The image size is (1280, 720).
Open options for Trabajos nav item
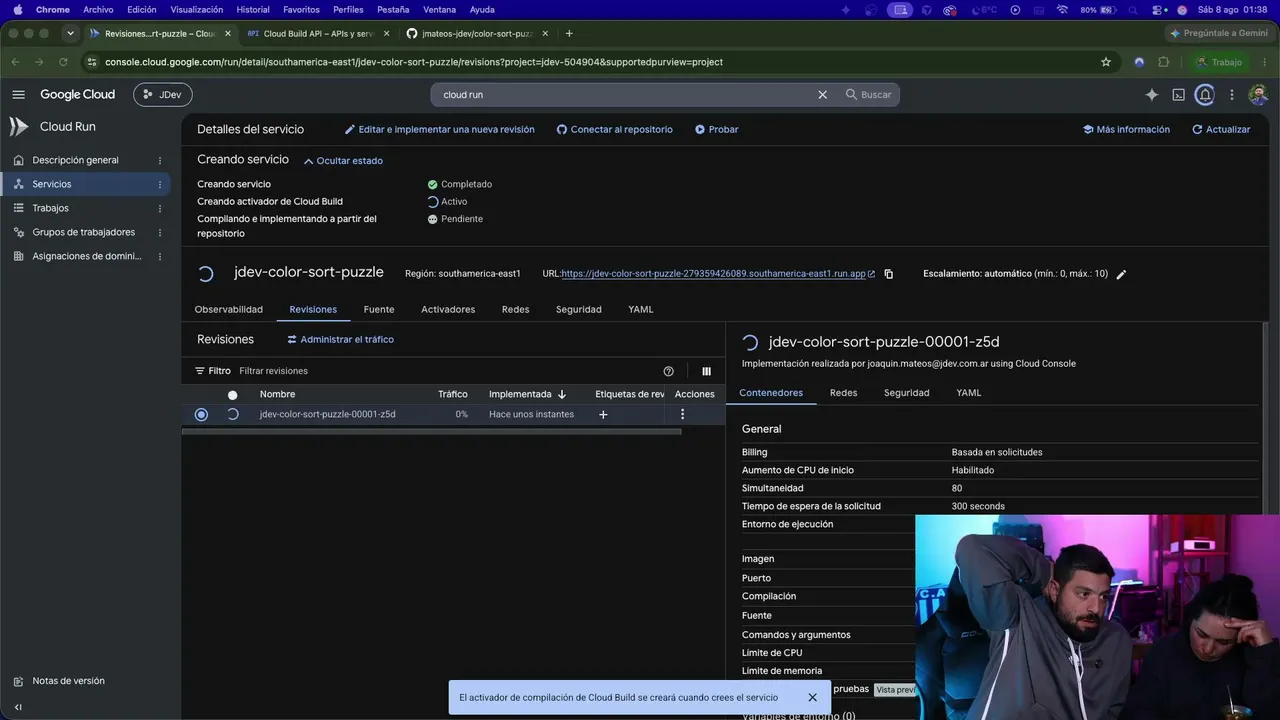tap(160, 208)
